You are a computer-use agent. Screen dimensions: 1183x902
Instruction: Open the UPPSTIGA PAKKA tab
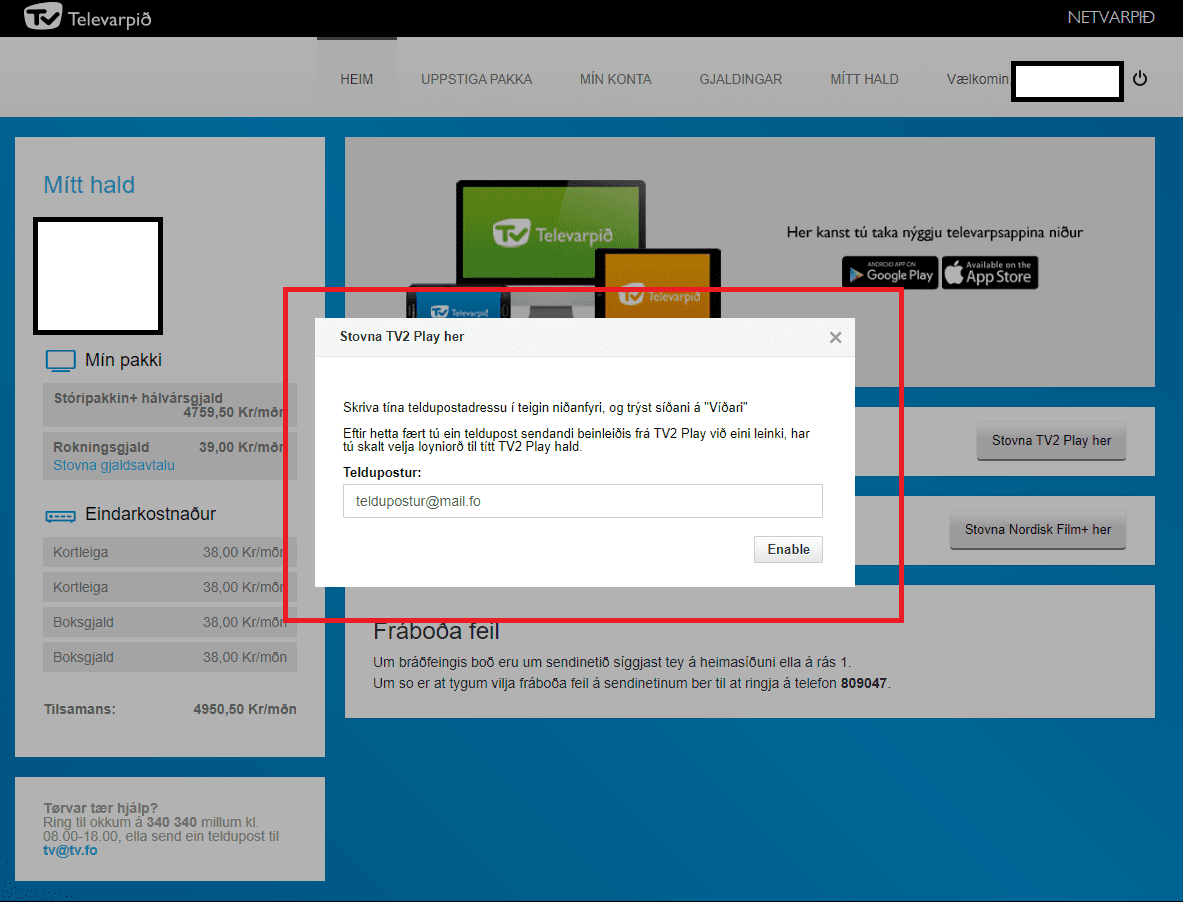tap(476, 78)
